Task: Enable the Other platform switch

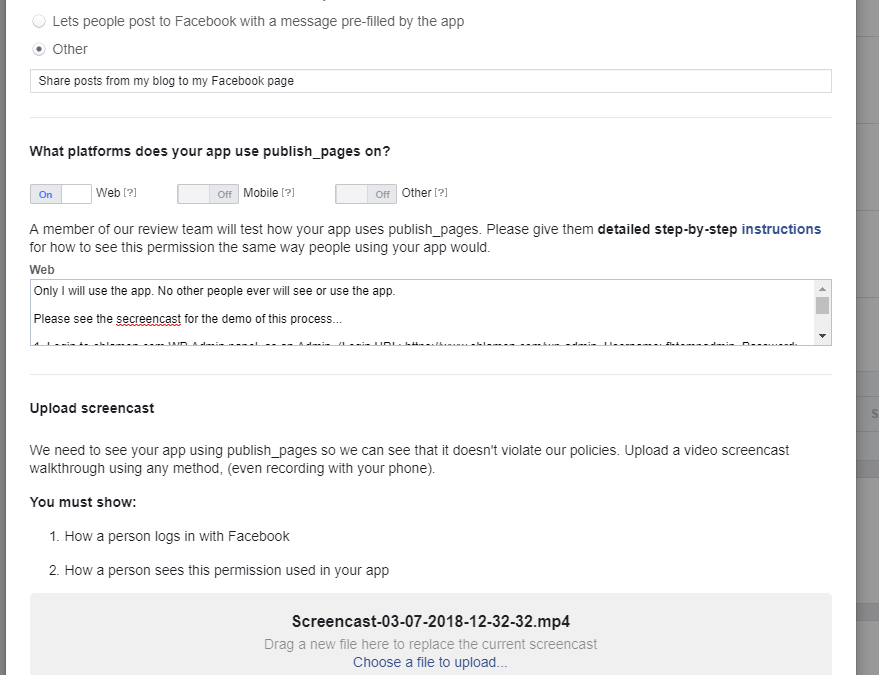Action: tap(366, 194)
